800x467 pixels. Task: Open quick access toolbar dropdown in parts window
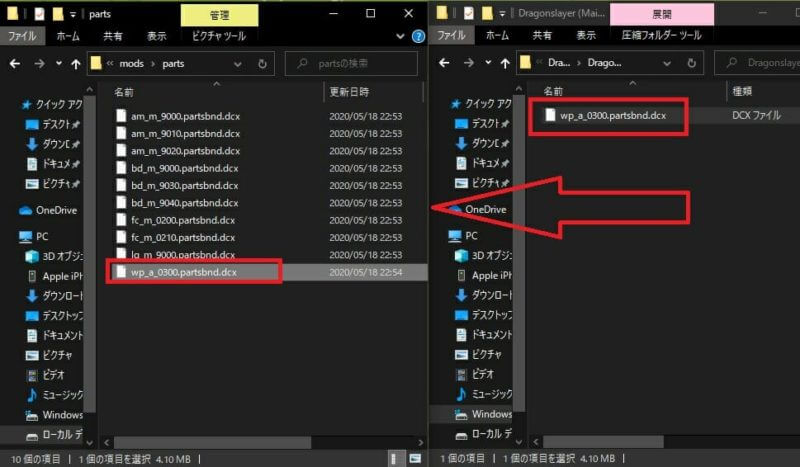(x=73, y=15)
